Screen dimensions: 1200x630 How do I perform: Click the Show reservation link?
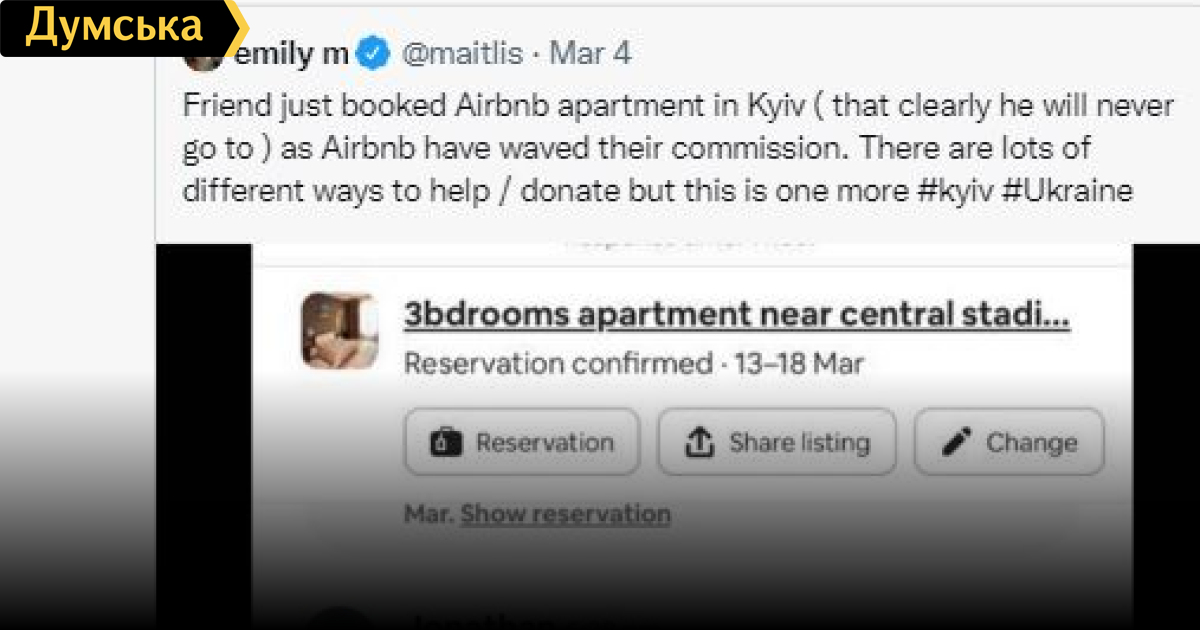565,514
